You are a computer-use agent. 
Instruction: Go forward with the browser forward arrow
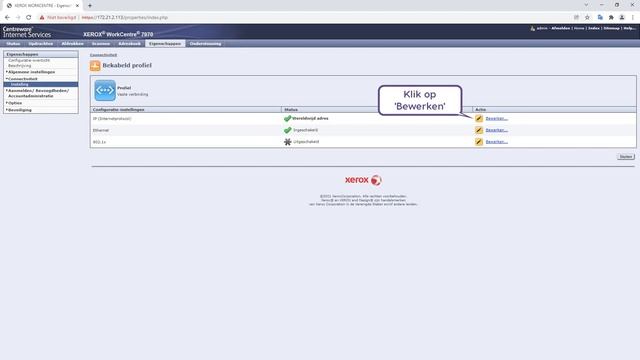click(18, 18)
